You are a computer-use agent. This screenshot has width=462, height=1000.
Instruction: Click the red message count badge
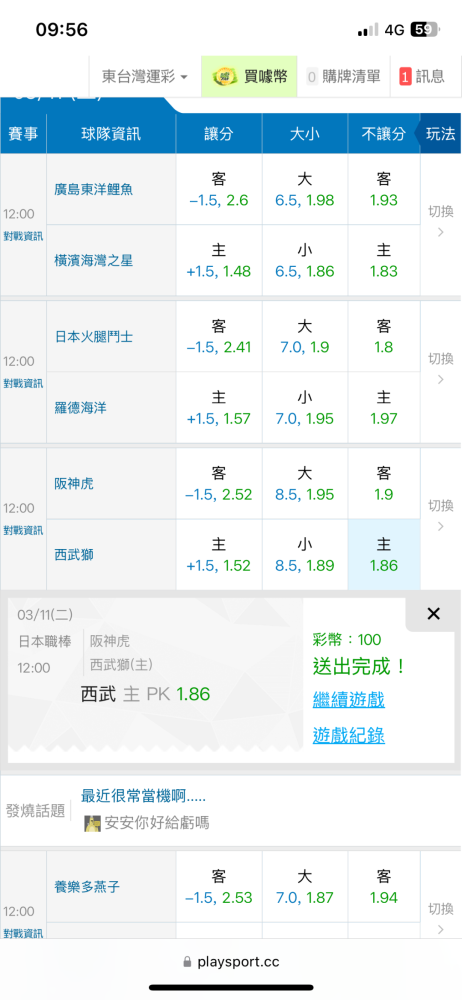[x=405, y=77]
